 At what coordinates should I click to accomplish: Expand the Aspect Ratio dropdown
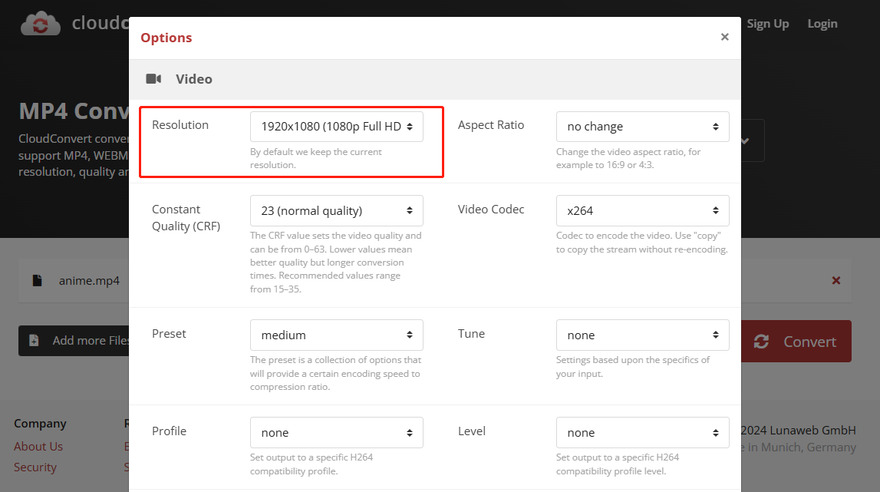pos(642,126)
